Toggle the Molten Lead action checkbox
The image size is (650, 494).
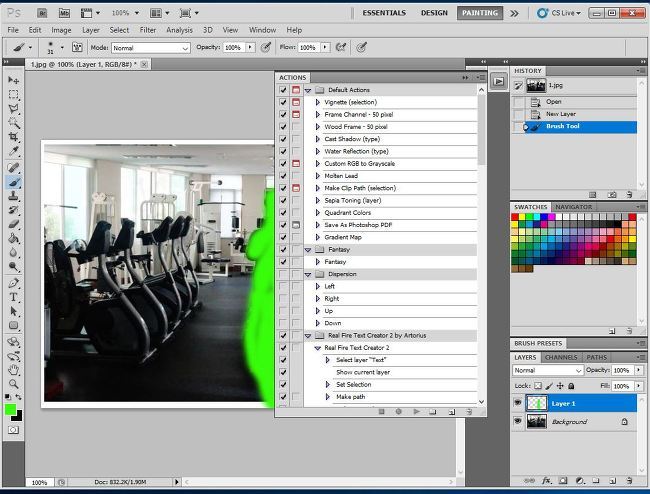[283, 176]
